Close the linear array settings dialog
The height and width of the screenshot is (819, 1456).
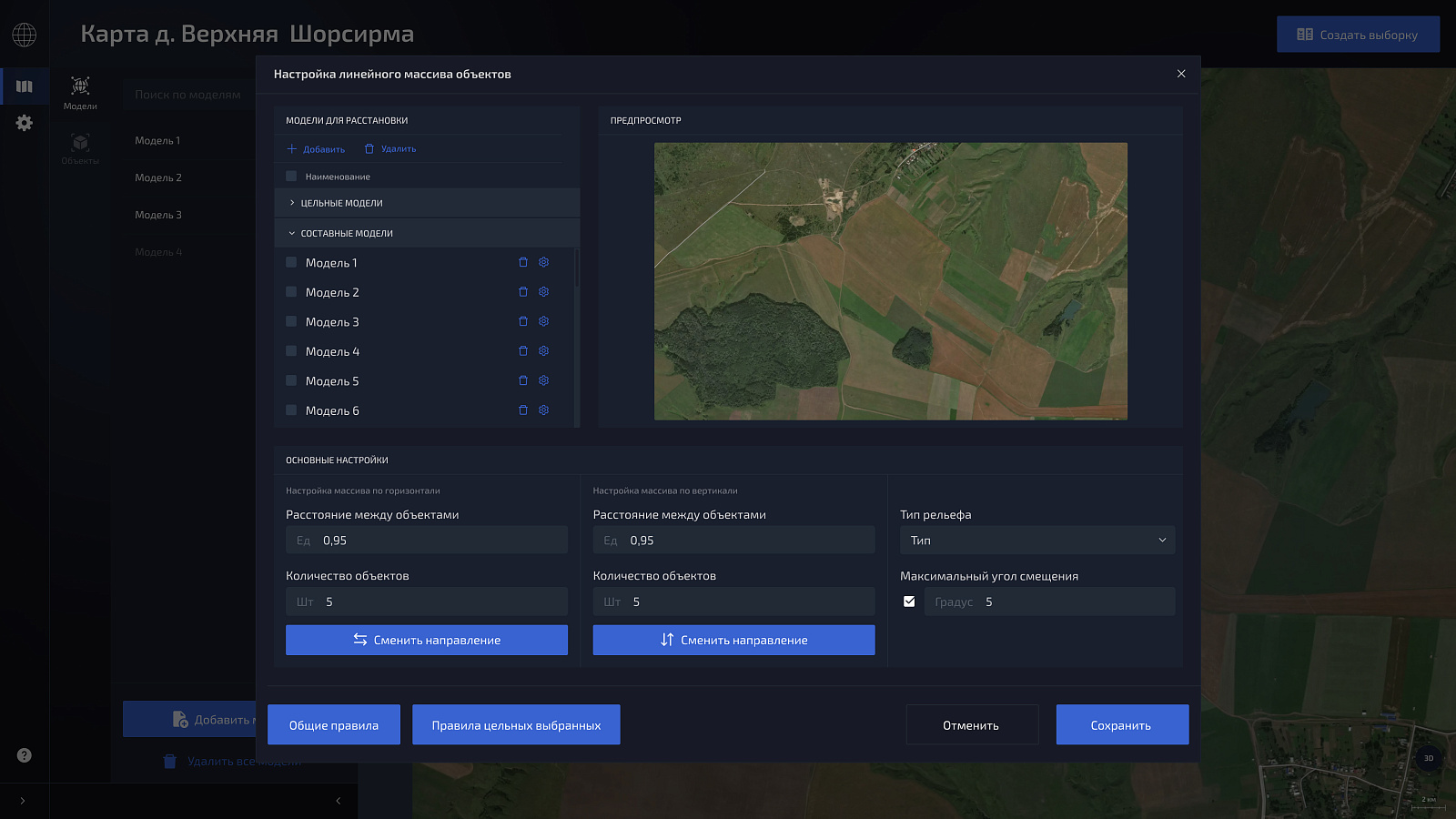point(1181,74)
